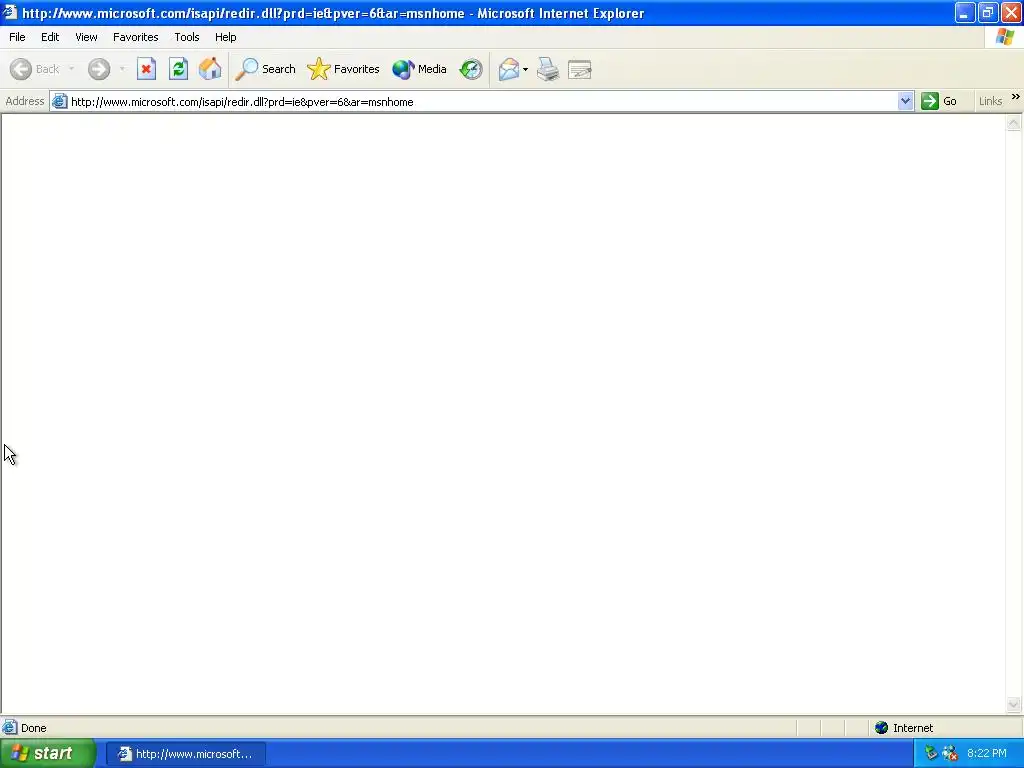Open the Favorites menu in menu bar
This screenshot has width=1024, height=768.
(x=136, y=37)
